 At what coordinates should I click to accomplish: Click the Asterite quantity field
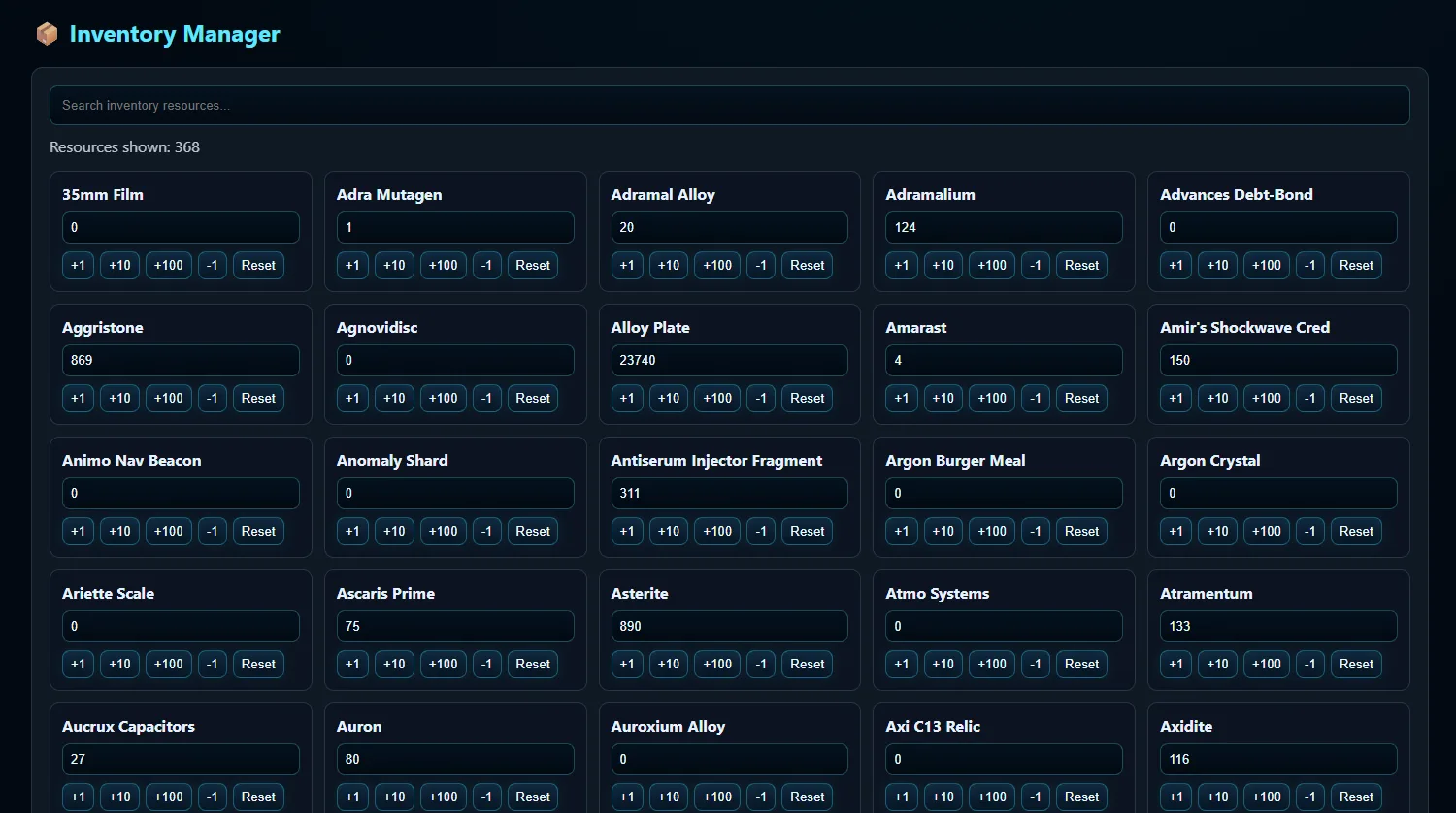click(x=730, y=626)
